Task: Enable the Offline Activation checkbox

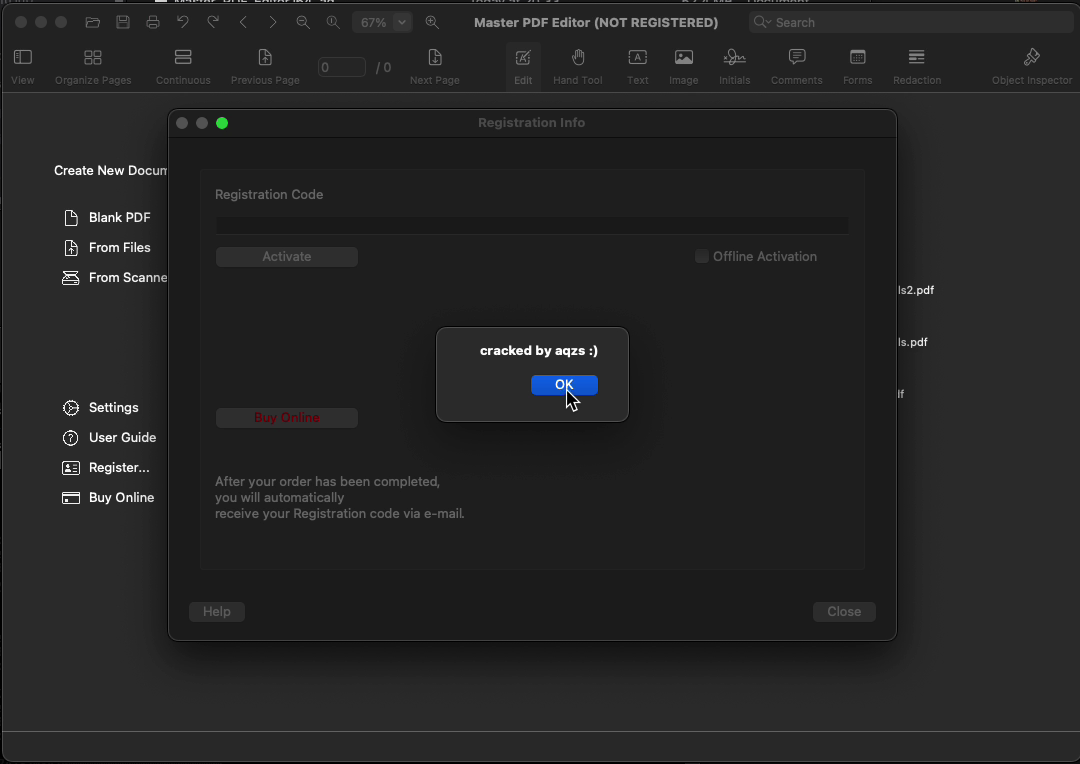Action: pos(702,257)
